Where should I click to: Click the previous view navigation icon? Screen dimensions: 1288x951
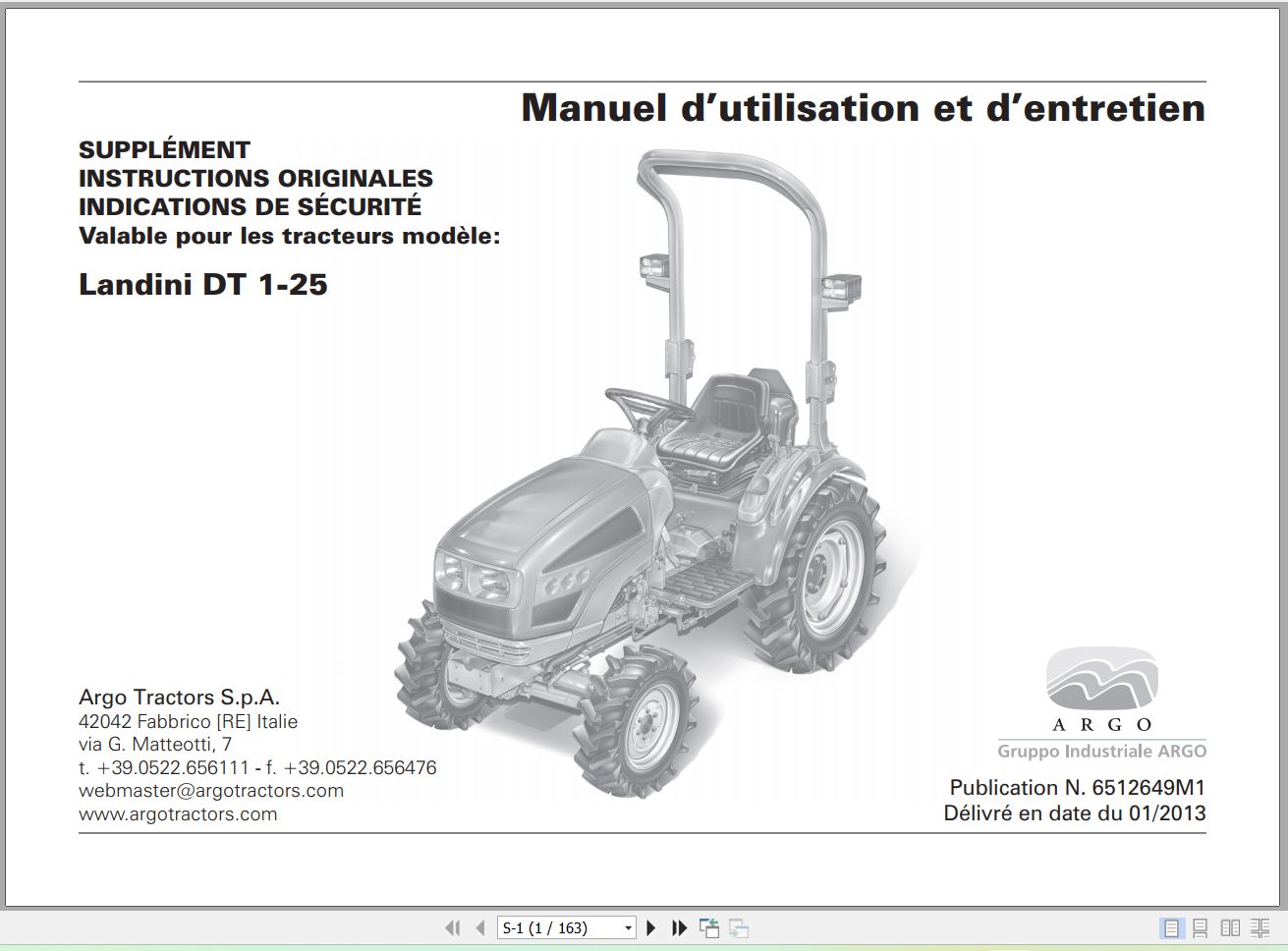click(x=709, y=927)
